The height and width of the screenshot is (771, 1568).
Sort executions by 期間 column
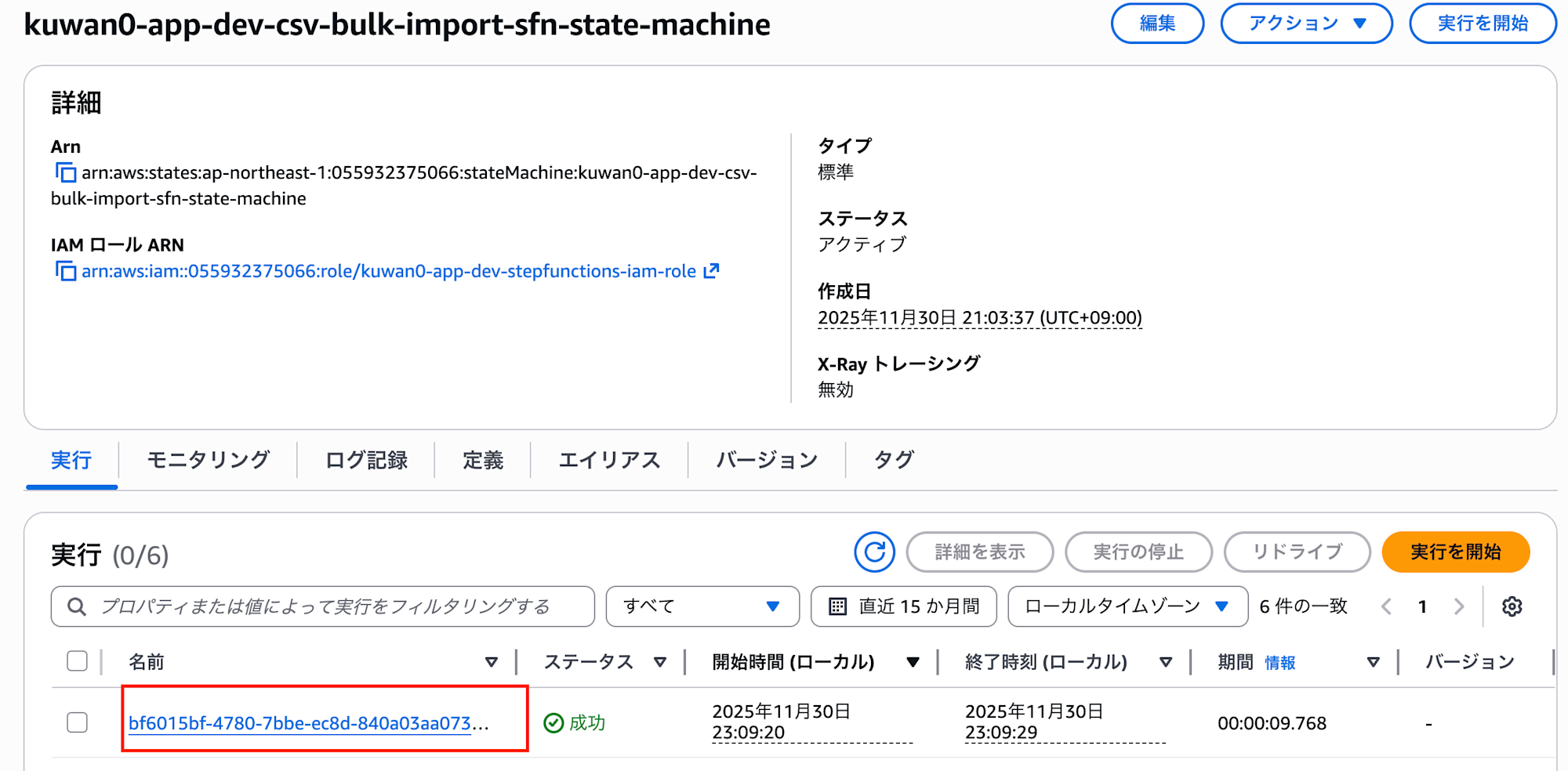1374,661
